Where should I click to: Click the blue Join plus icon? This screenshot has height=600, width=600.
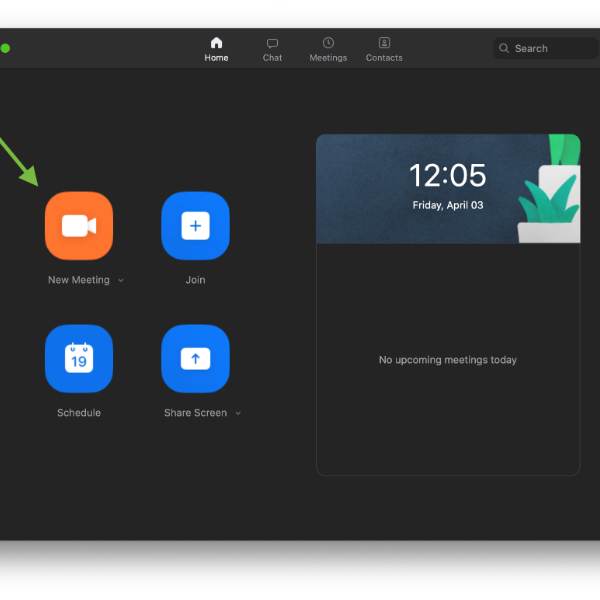tap(195, 226)
